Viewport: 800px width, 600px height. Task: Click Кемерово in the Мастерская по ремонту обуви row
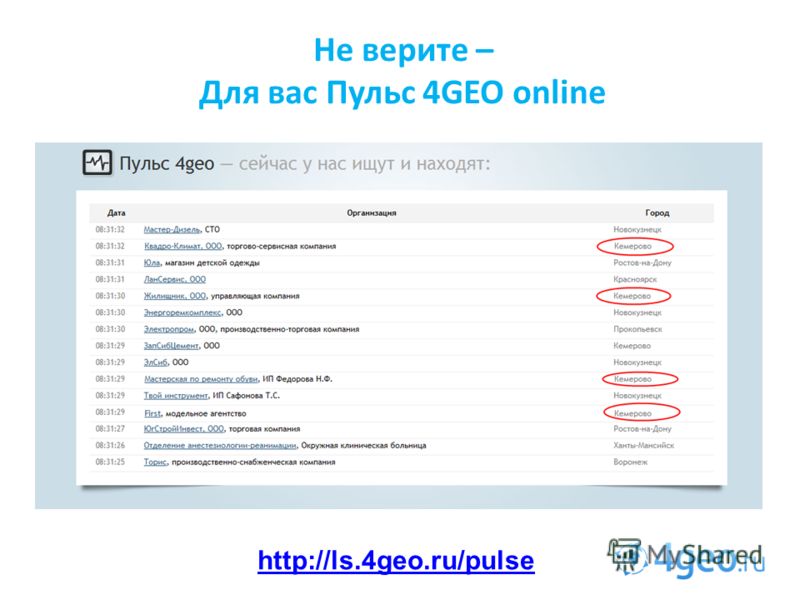pos(633,379)
